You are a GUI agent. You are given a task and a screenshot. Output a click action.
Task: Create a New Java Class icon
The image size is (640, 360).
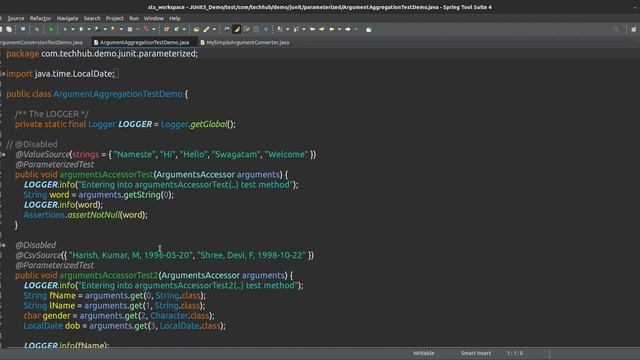tap(177, 29)
